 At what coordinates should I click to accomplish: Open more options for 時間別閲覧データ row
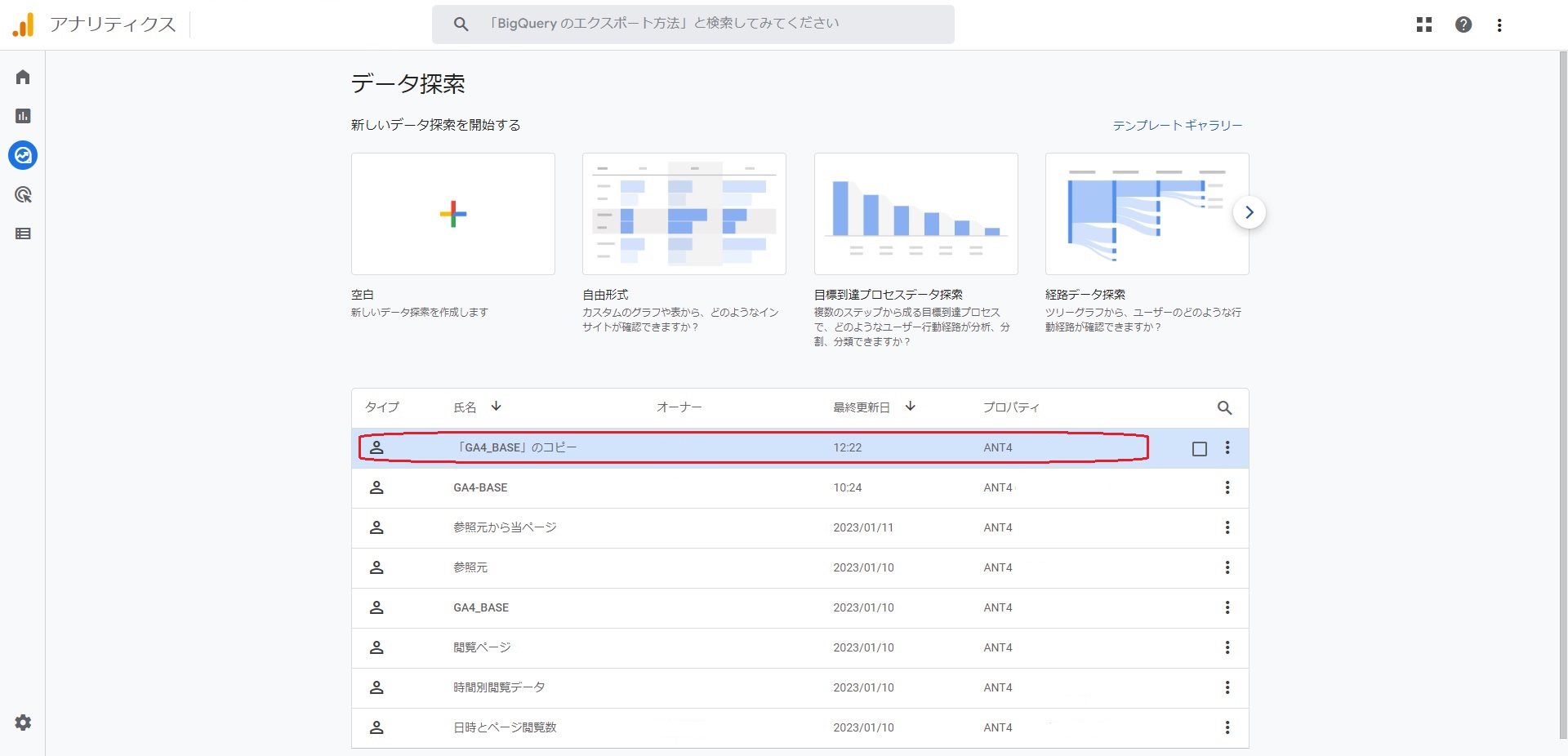[x=1227, y=687]
